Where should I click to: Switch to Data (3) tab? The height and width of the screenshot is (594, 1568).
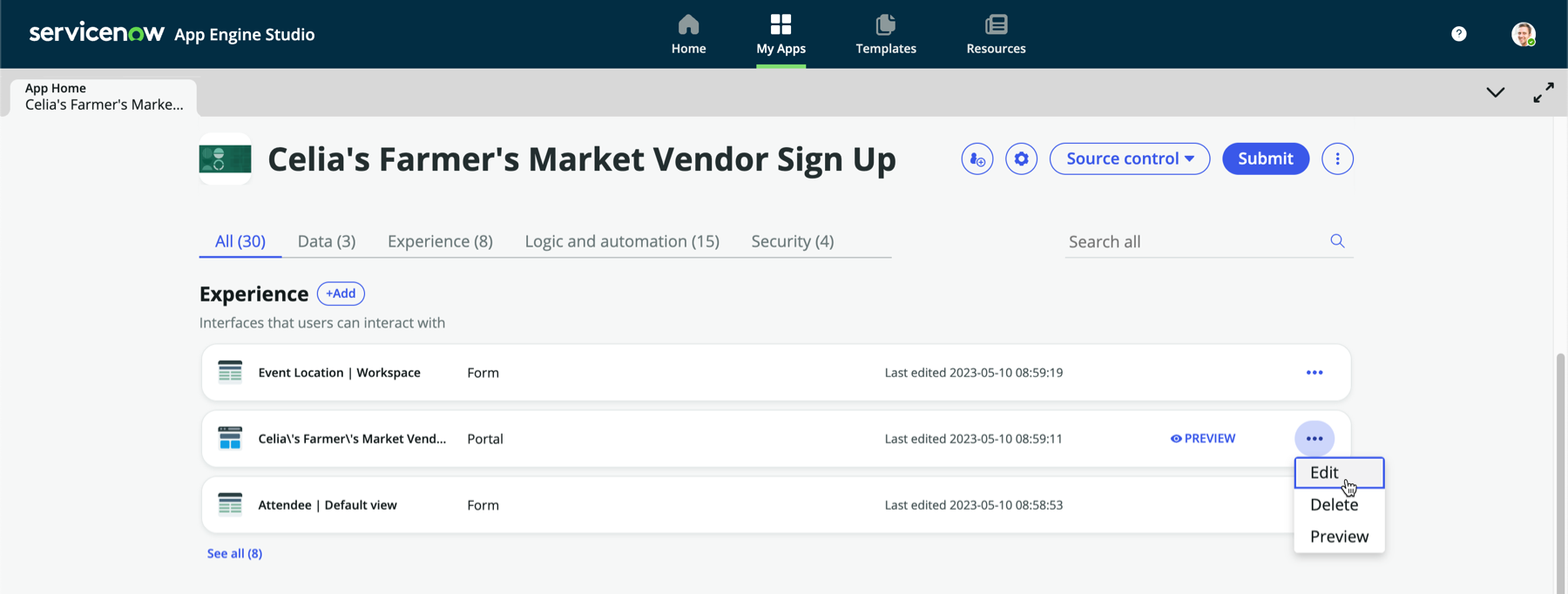327,241
